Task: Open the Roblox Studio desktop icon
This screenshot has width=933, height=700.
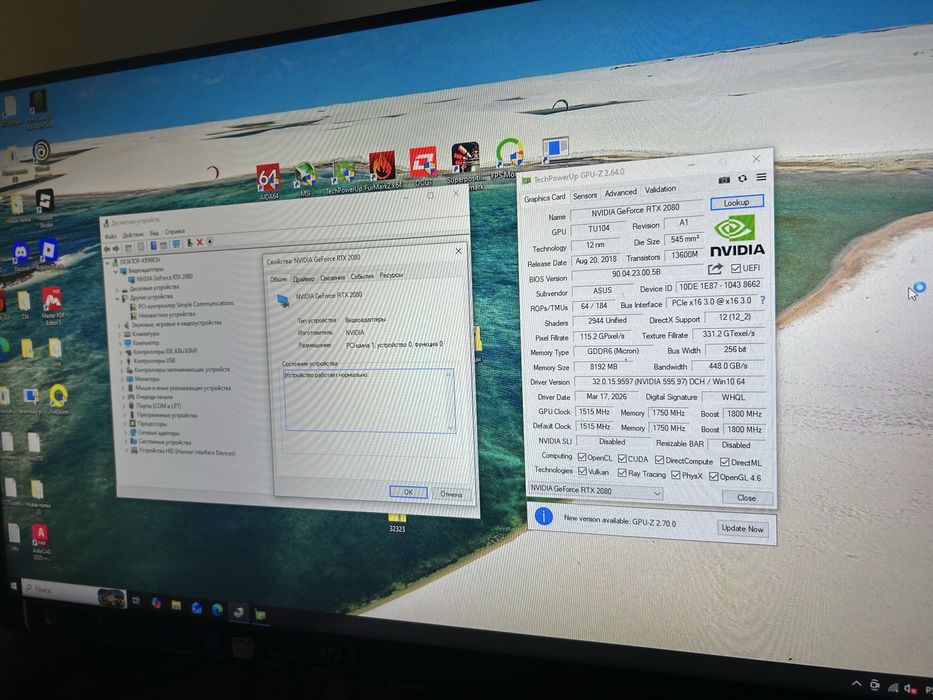Action: click(x=45, y=201)
